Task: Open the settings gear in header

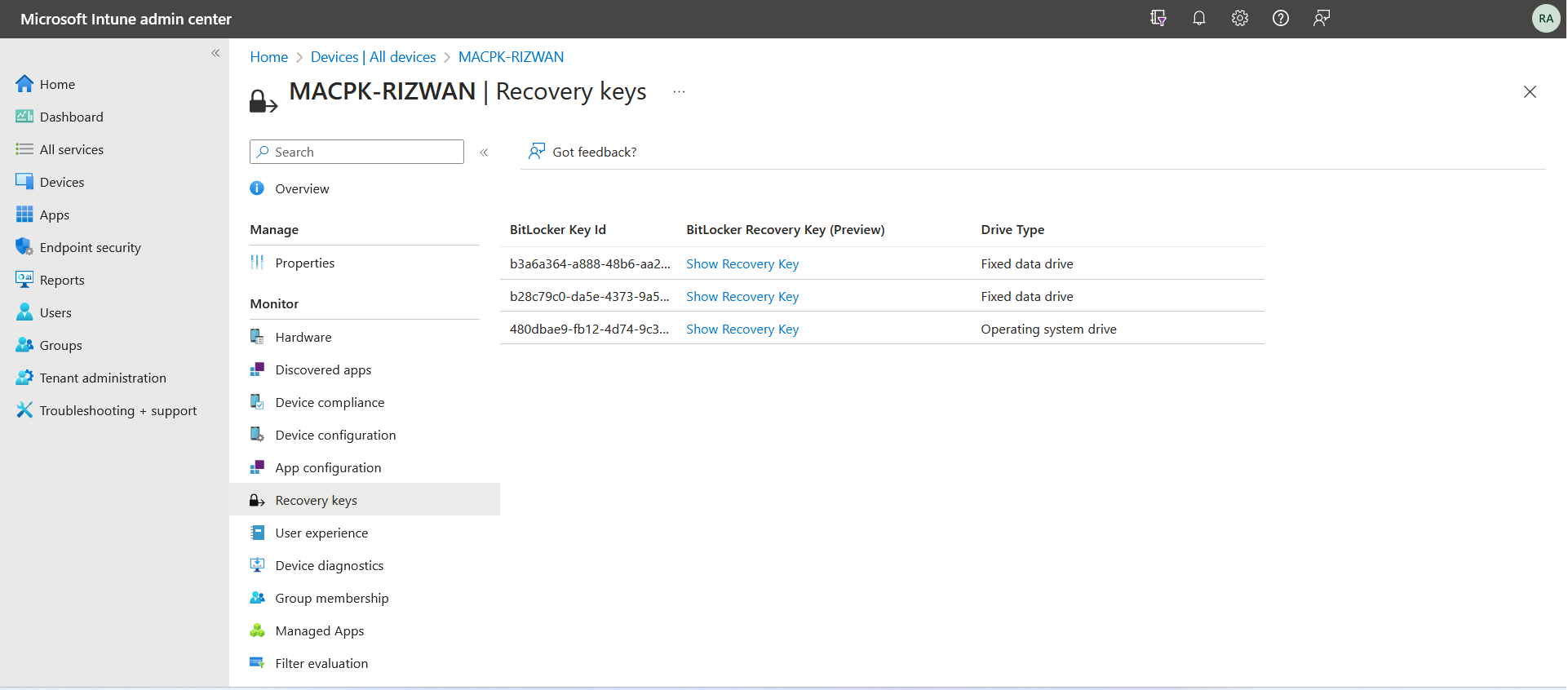Action: tap(1239, 18)
